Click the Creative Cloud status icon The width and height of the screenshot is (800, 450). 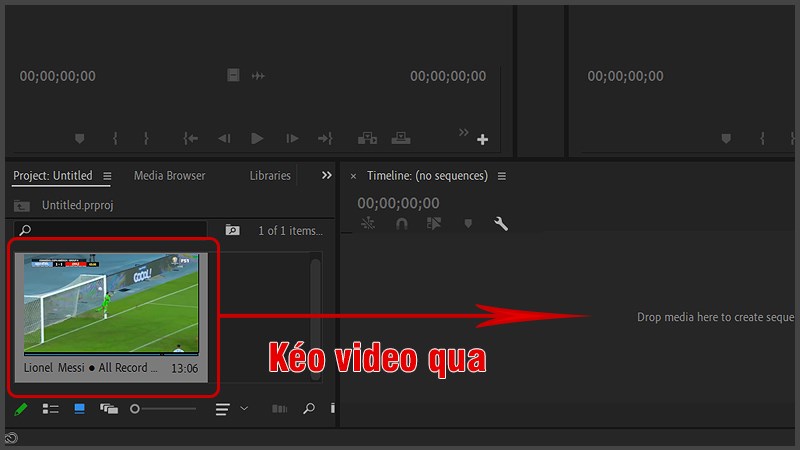(11, 438)
